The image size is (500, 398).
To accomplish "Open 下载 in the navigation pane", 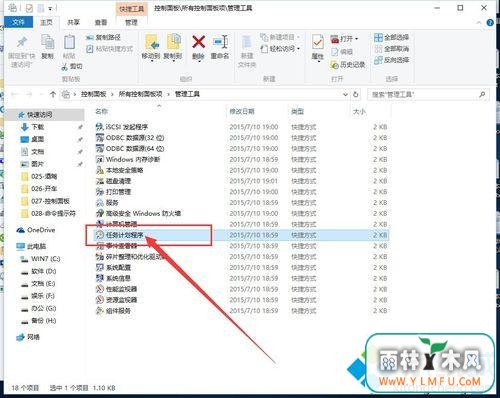I will (x=37, y=127).
